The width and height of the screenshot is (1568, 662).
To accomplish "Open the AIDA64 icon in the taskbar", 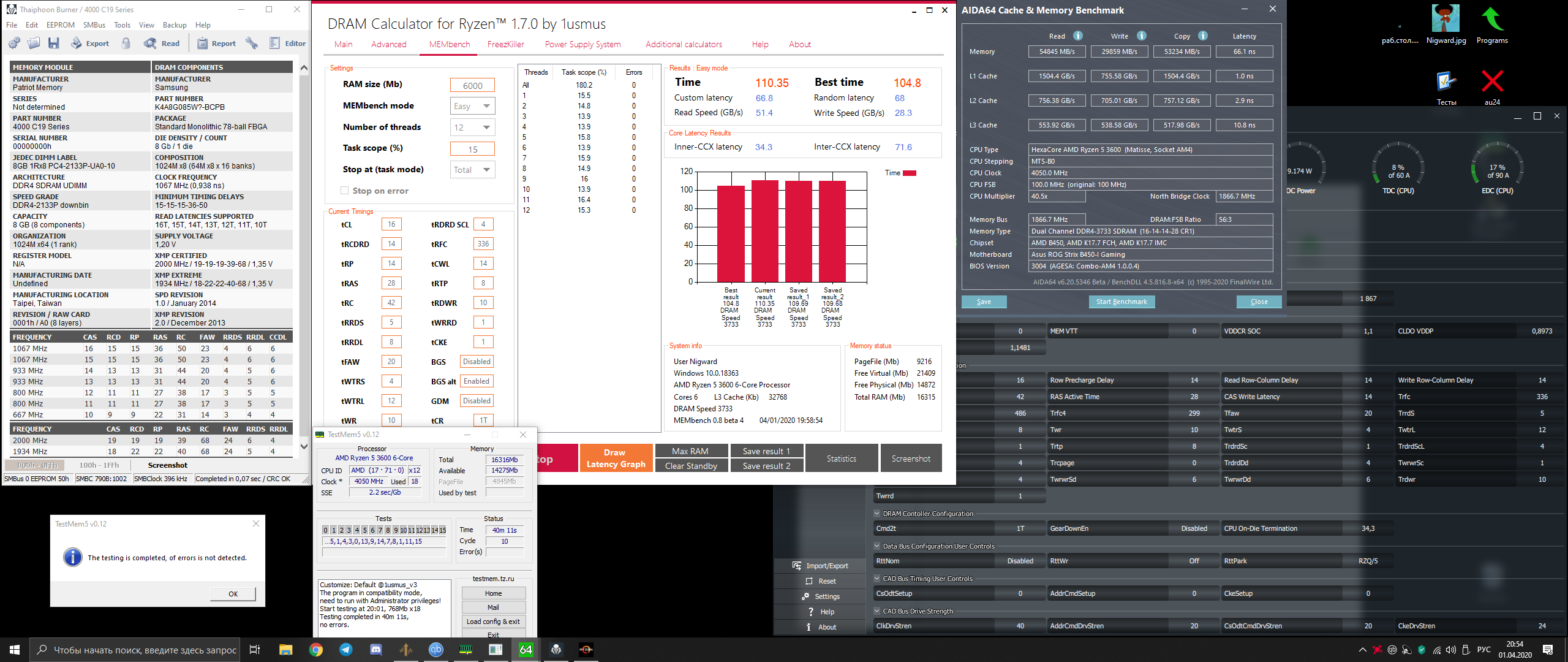I will (x=526, y=650).
